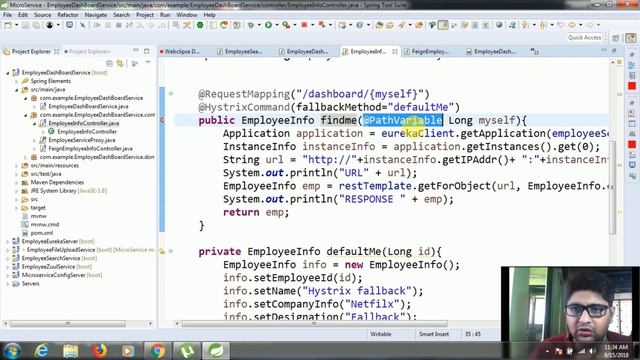
Task: Open the Window menu
Action: point(187,15)
